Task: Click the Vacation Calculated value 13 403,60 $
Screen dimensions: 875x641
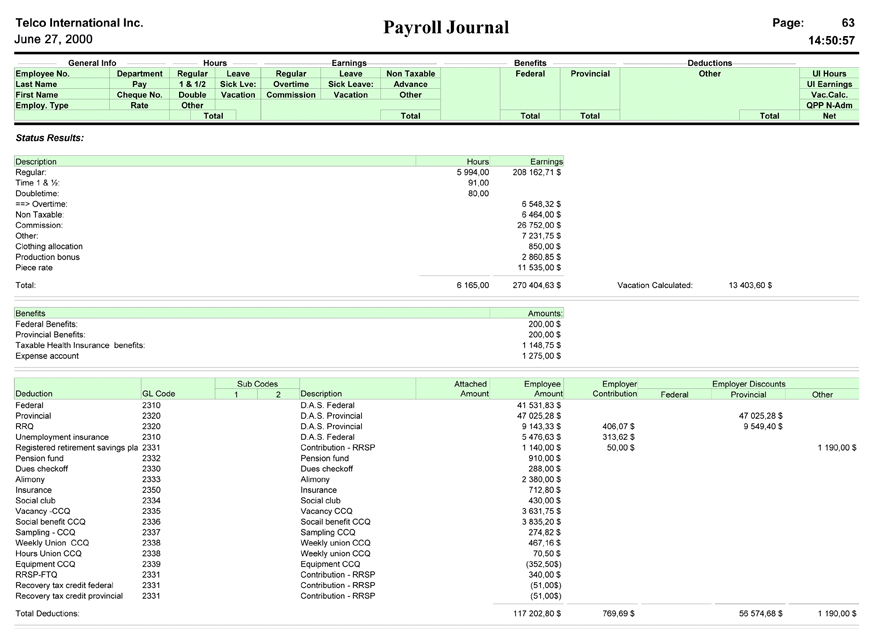Action: tap(750, 285)
